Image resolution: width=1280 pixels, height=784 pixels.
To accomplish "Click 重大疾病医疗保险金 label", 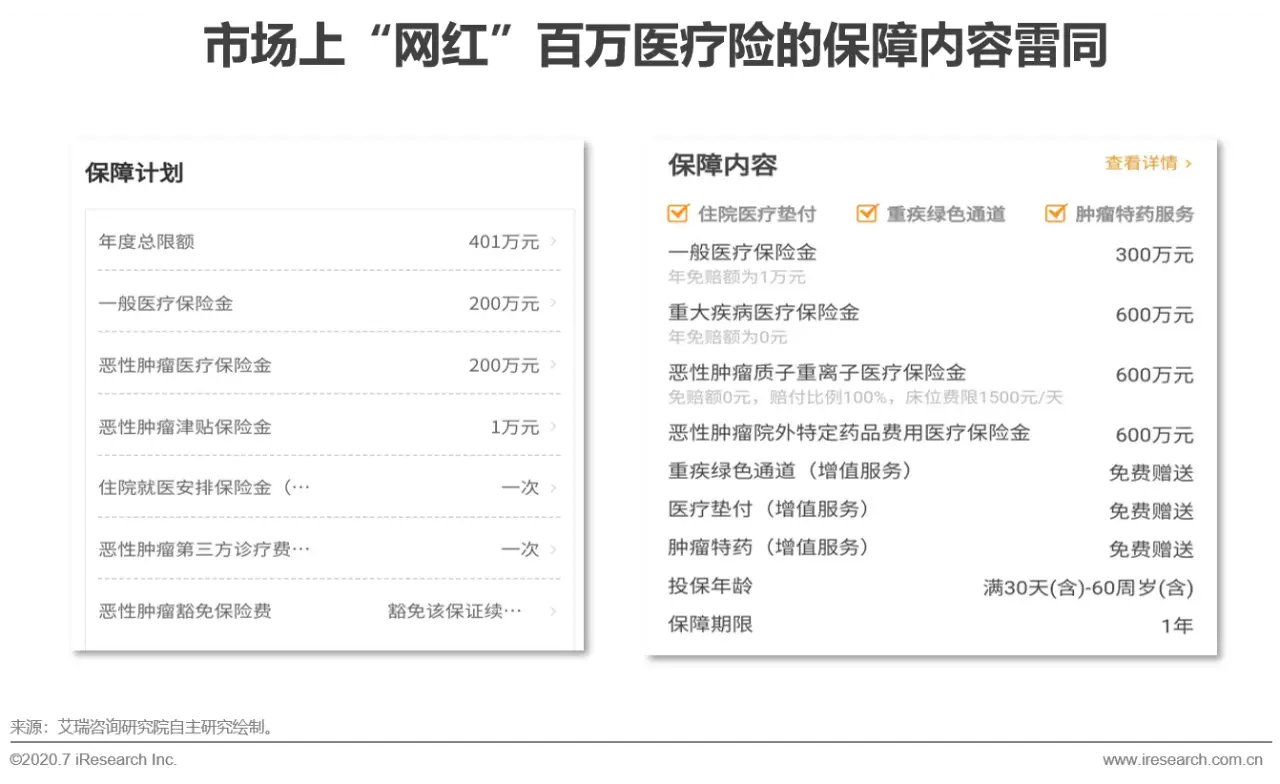I will tap(764, 312).
